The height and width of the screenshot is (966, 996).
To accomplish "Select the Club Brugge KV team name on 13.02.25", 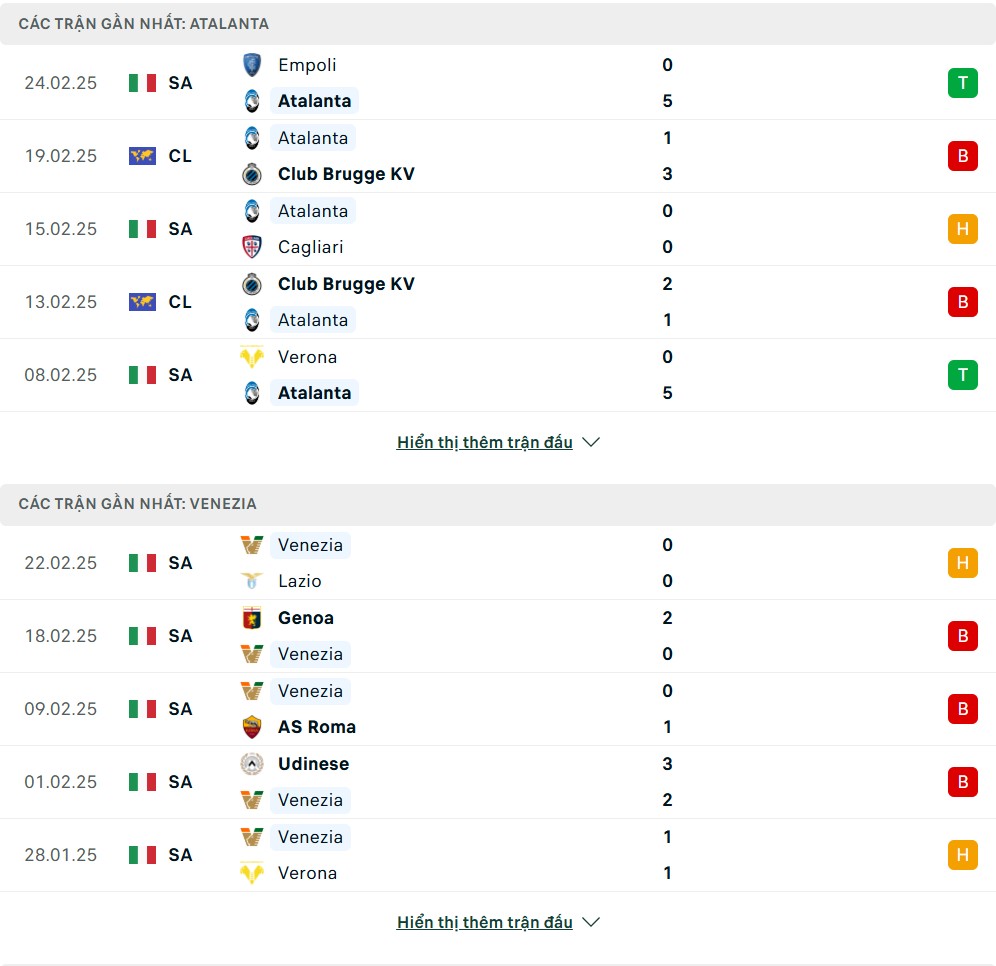I will click(x=346, y=284).
